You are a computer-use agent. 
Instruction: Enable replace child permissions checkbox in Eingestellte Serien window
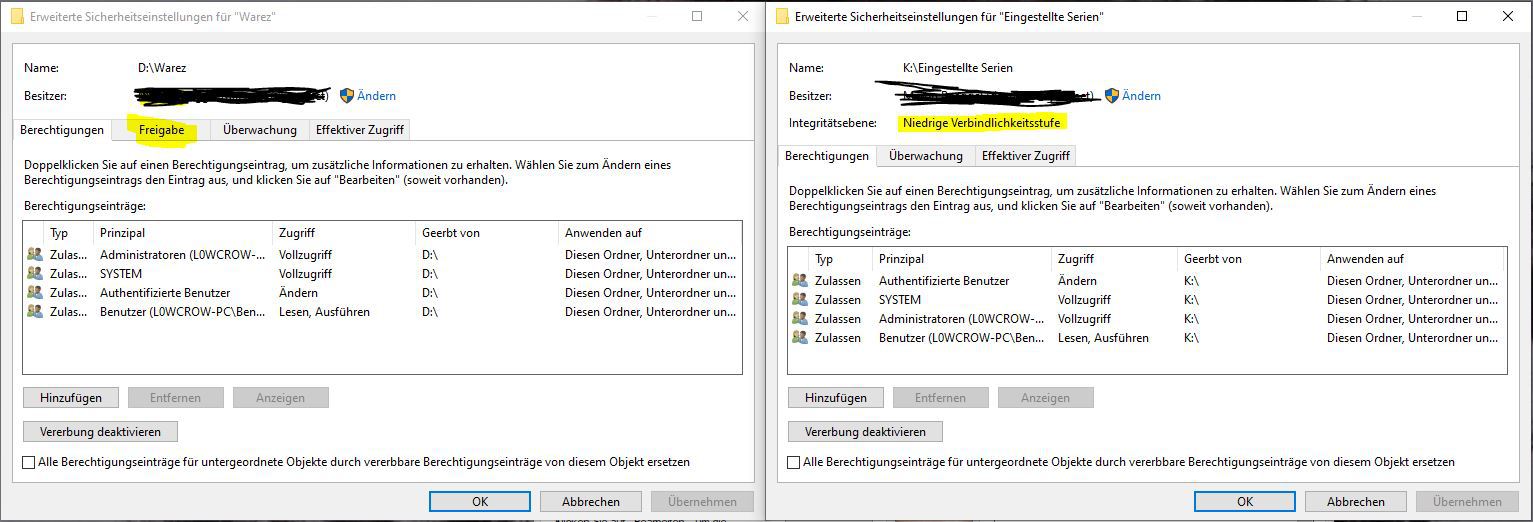click(794, 462)
